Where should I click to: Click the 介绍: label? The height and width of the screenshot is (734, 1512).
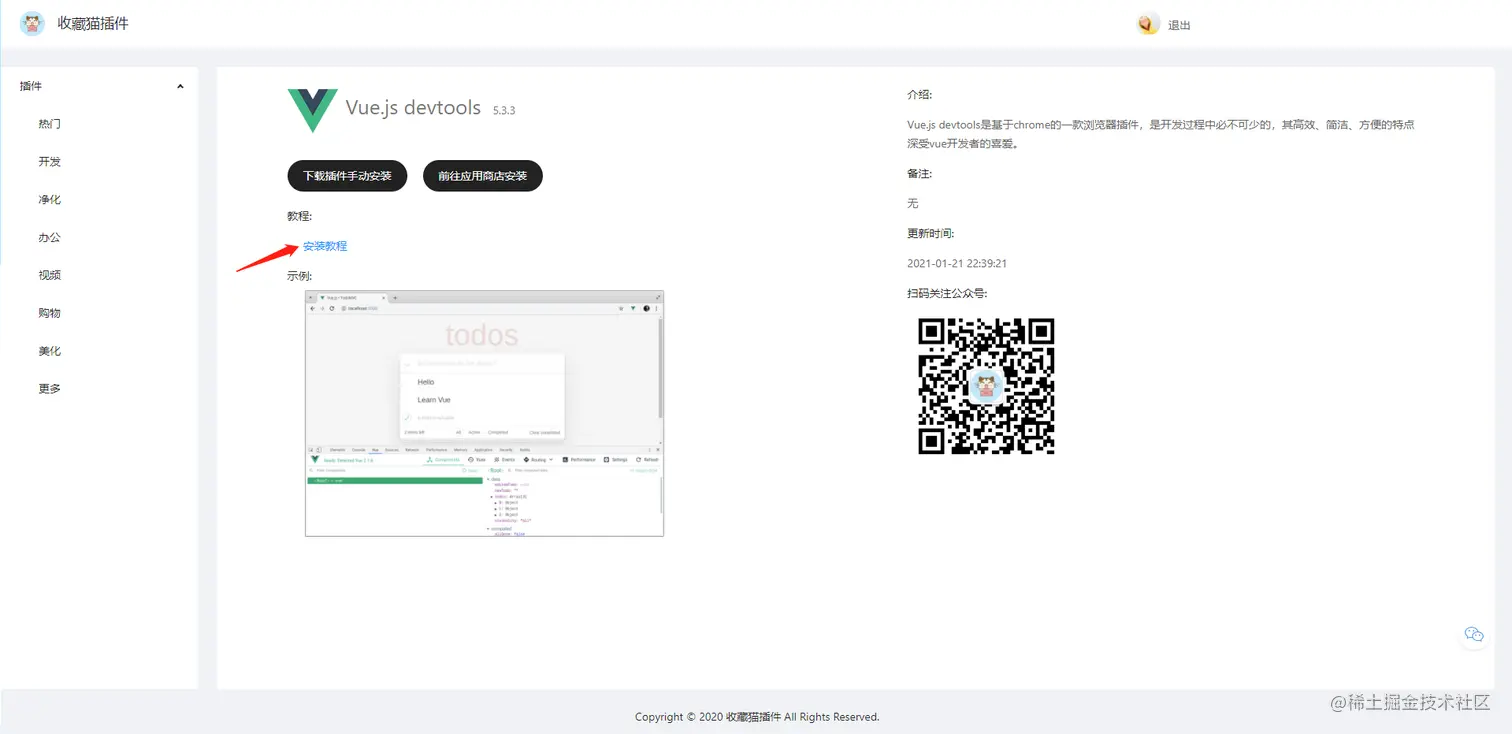(x=920, y=95)
